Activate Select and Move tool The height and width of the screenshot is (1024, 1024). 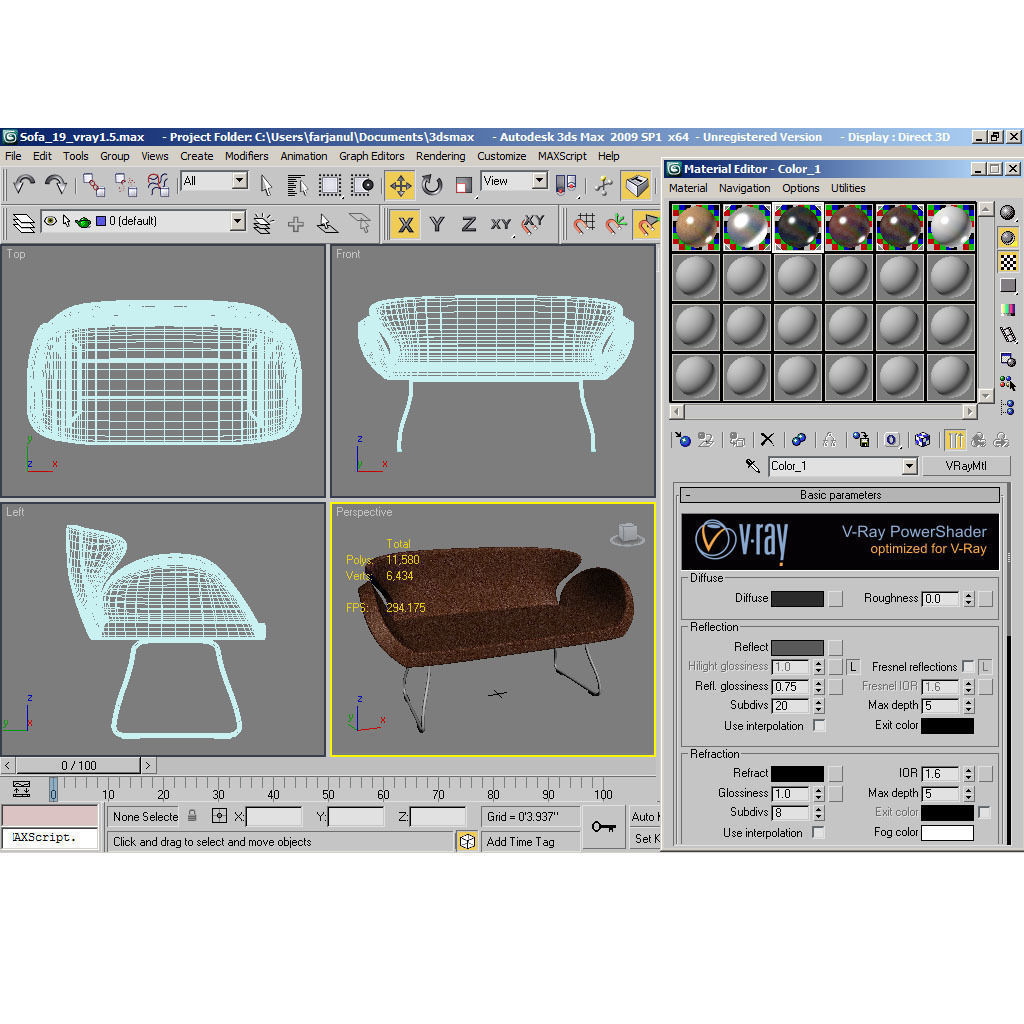400,185
